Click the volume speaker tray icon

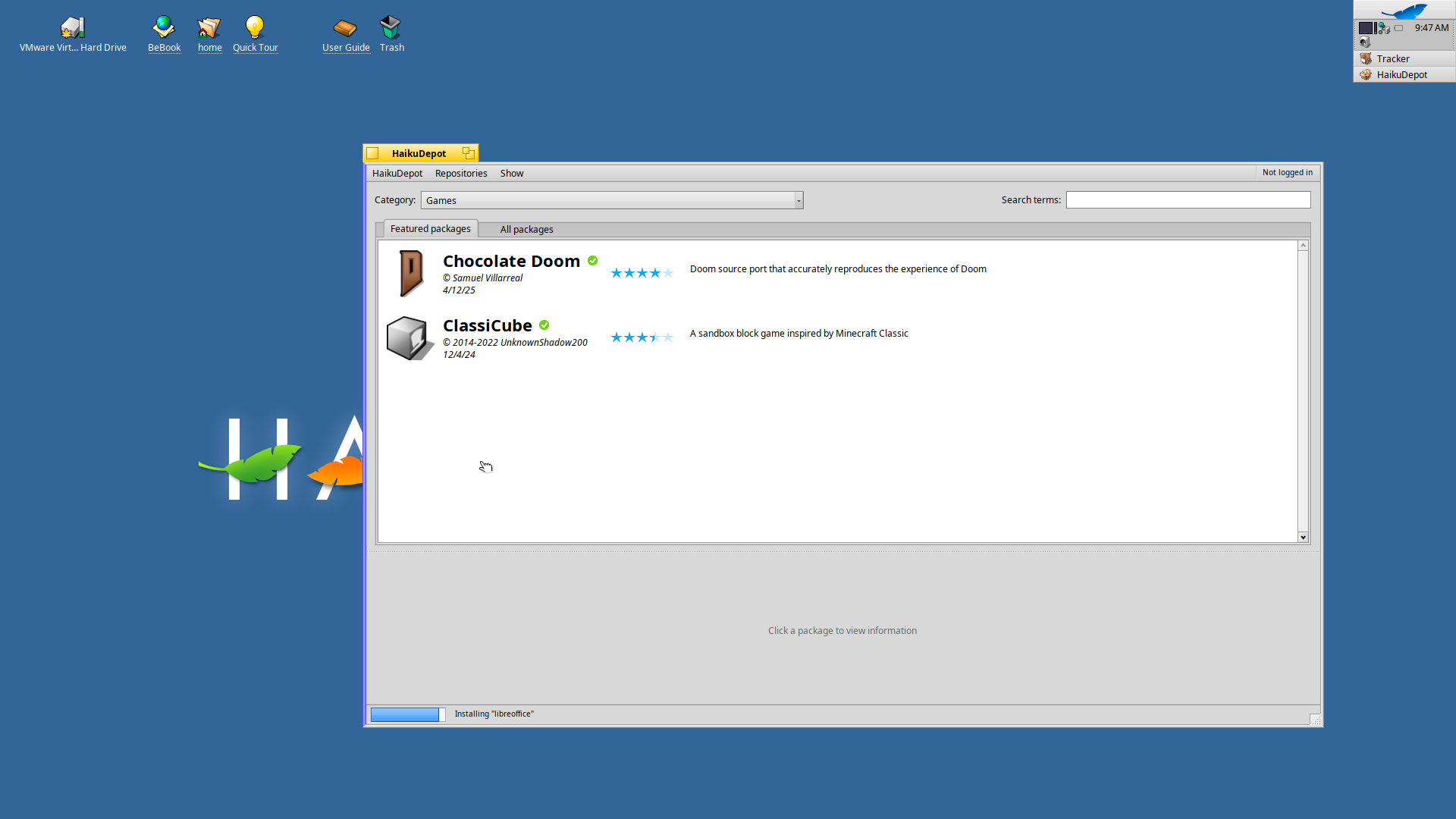[x=1365, y=42]
